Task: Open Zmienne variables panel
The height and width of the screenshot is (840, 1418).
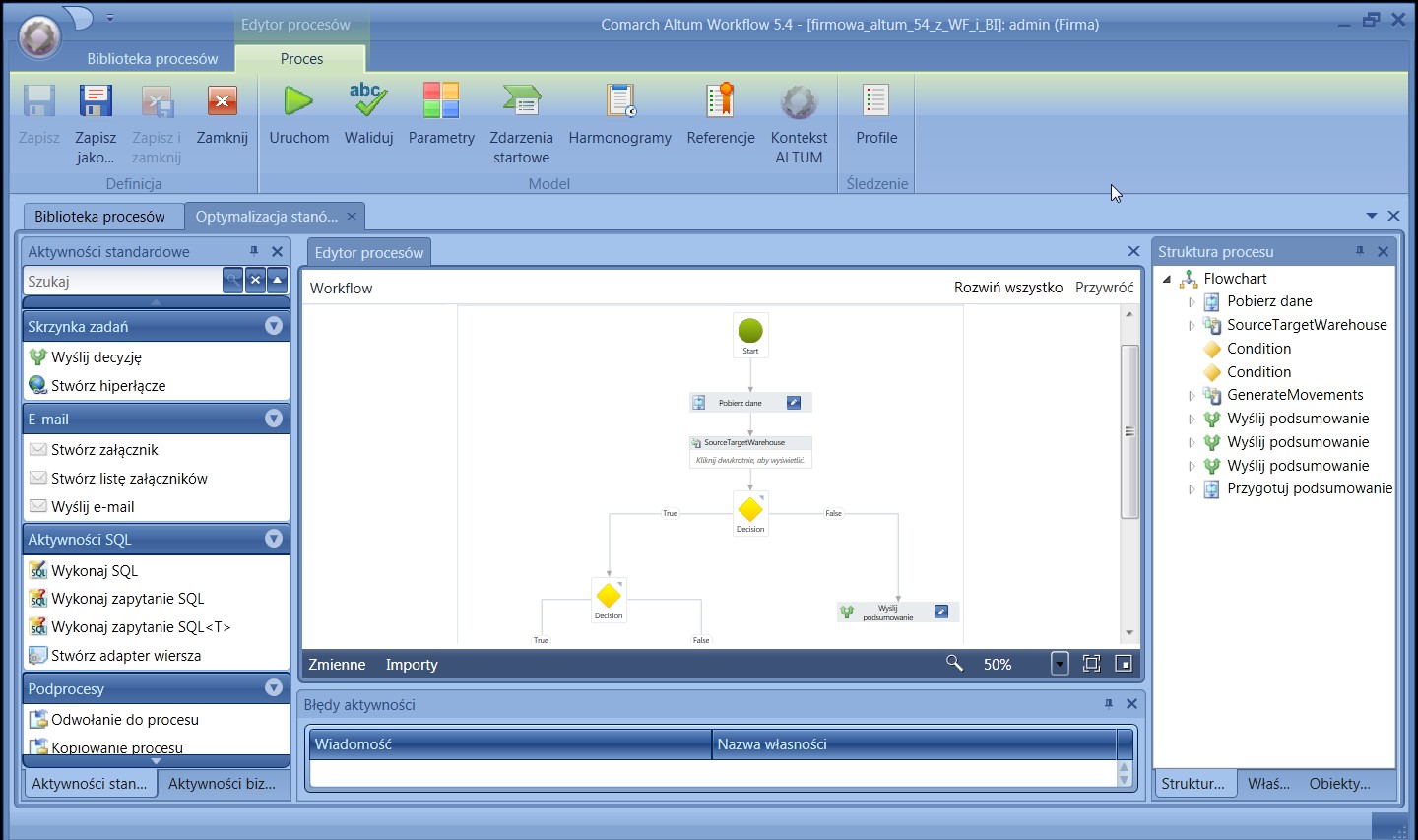Action: point(337,664)
